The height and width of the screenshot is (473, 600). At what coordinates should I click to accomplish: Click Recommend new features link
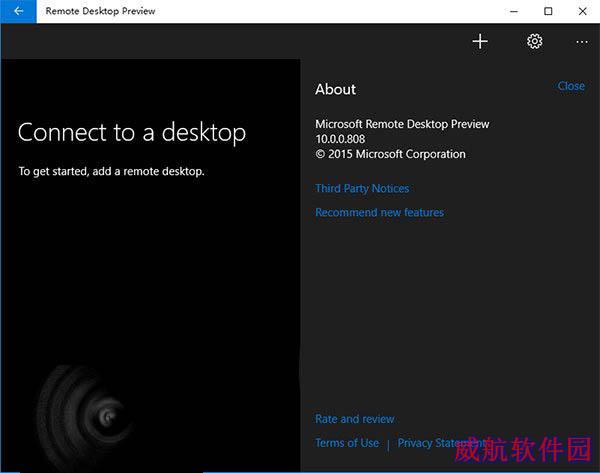[x=379, y=212]
